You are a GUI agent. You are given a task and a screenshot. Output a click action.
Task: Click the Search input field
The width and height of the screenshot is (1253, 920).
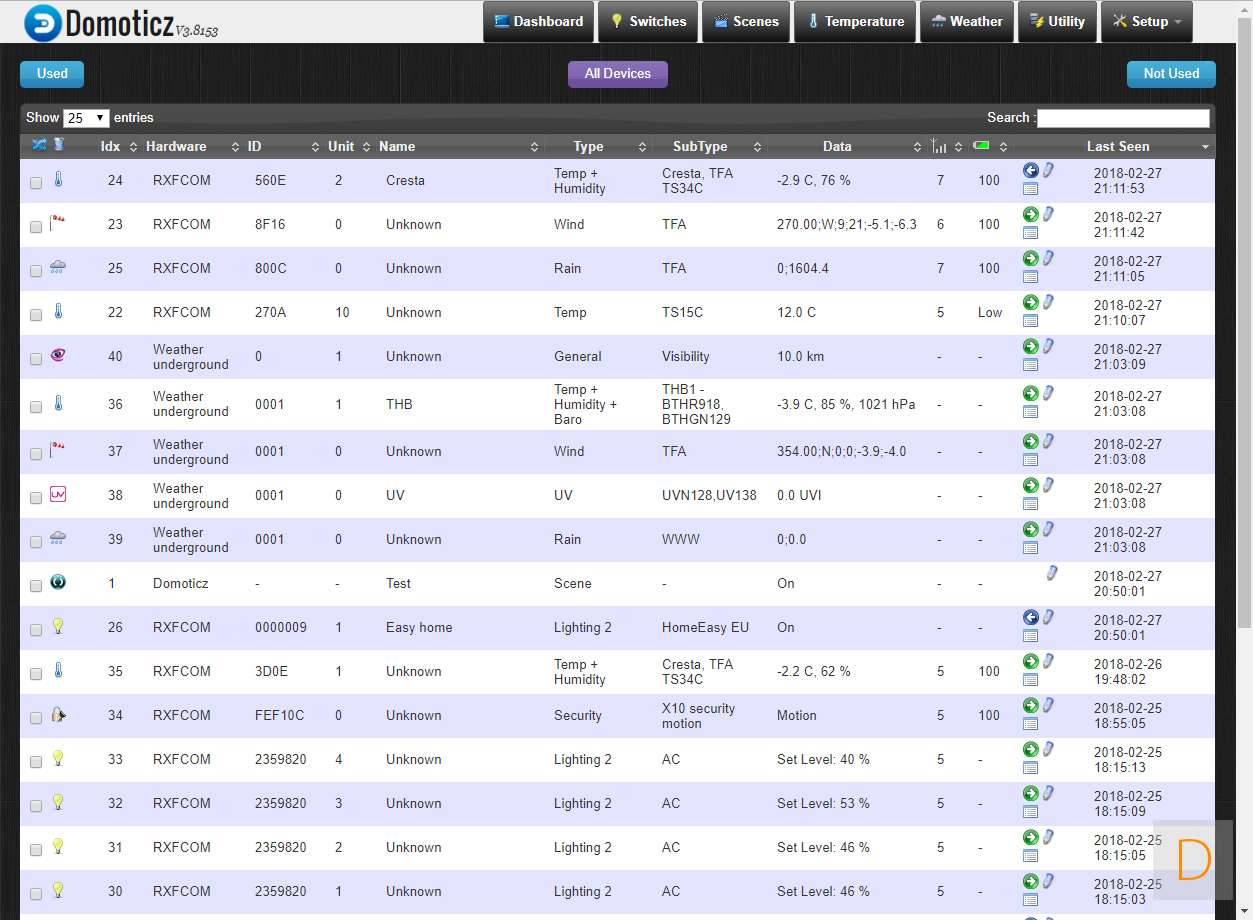click(1123, 118)
